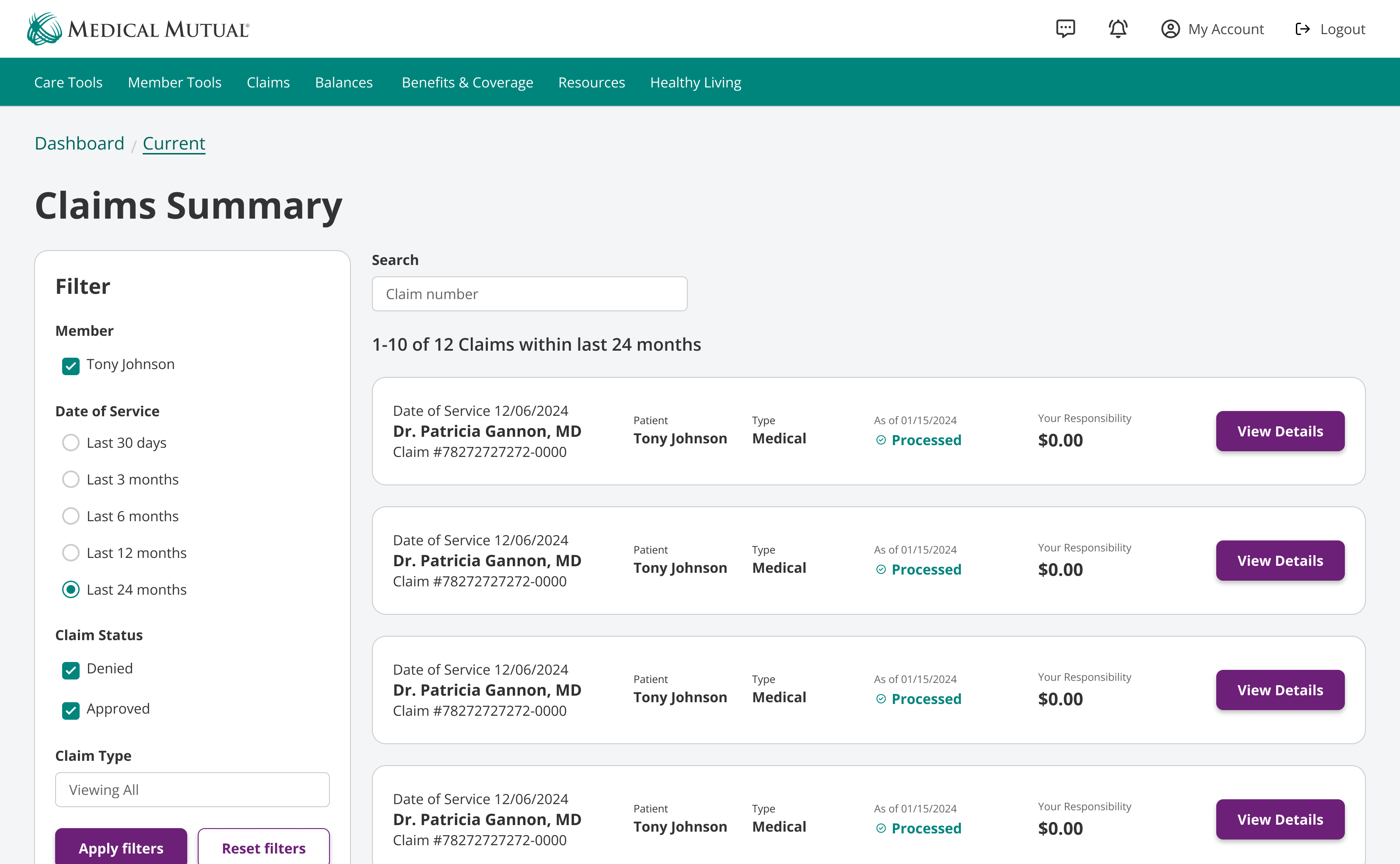
Task: Open the Benefits & Coverage menu
Action: (x=467, y=82)
